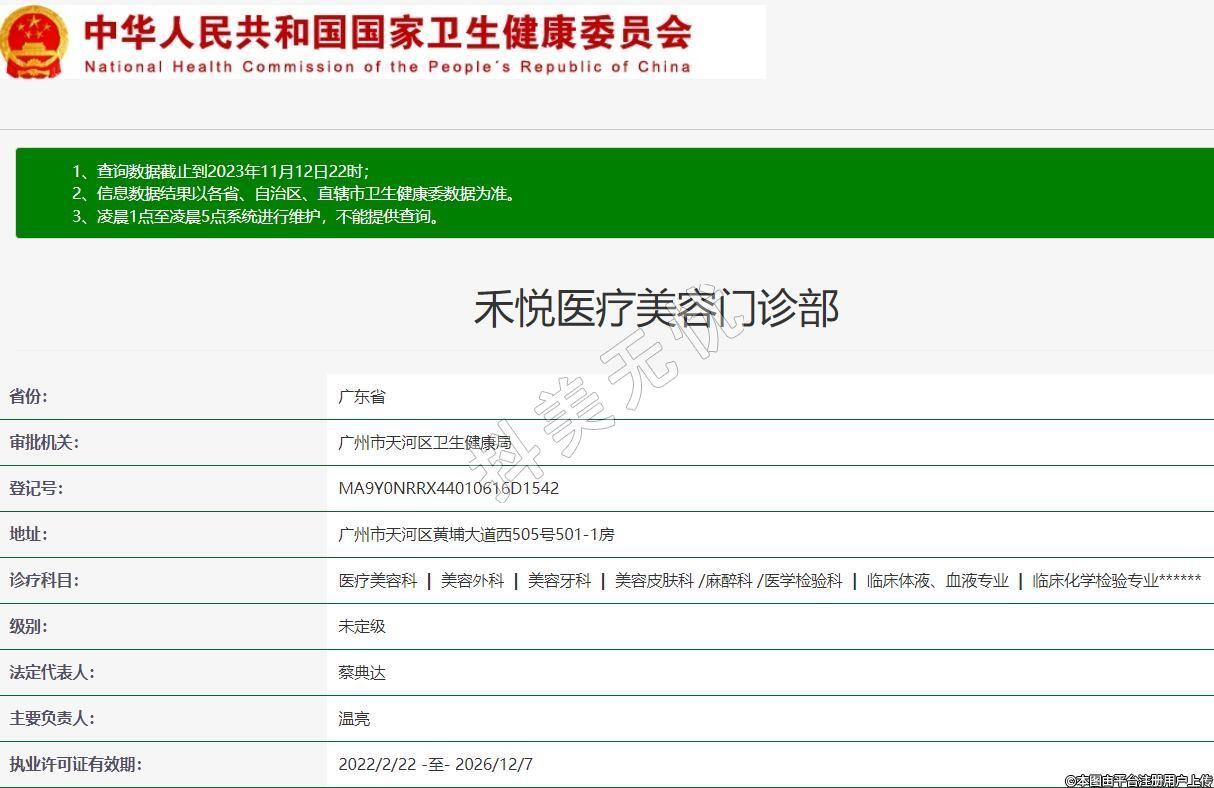Select the third notice line about system maintenance
Screen dimensions: 1214x788
pos(255,216)
